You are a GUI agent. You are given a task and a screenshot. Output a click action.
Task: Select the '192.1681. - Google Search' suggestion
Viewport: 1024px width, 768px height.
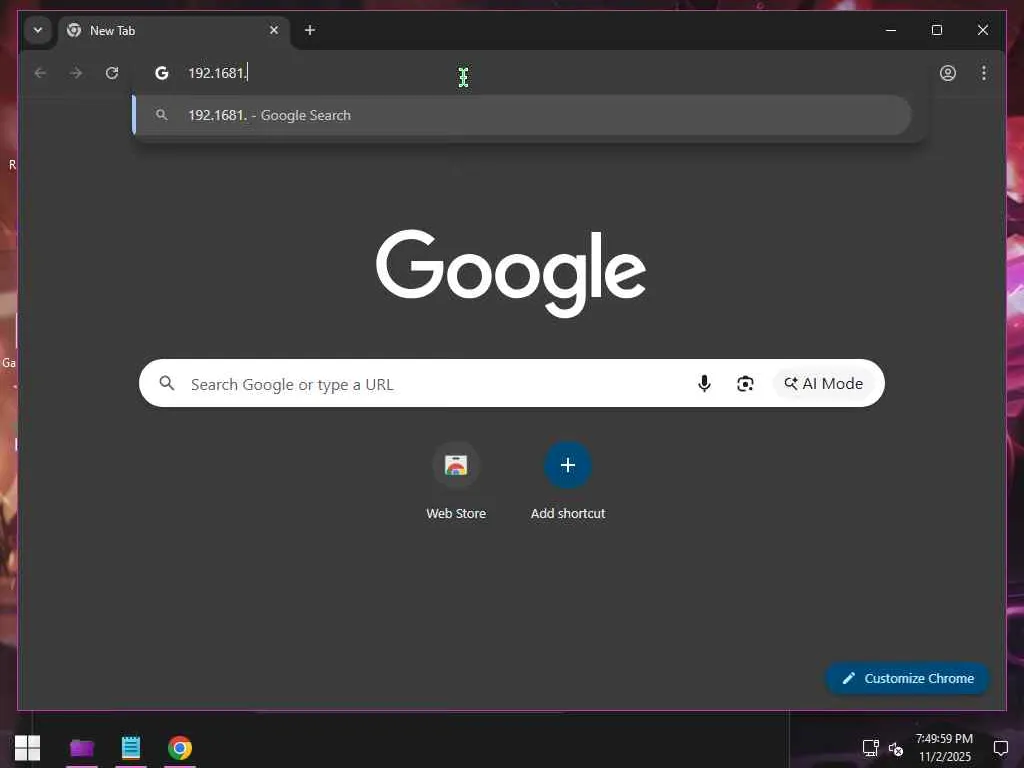pyautogui.click(x=522, y=116)
